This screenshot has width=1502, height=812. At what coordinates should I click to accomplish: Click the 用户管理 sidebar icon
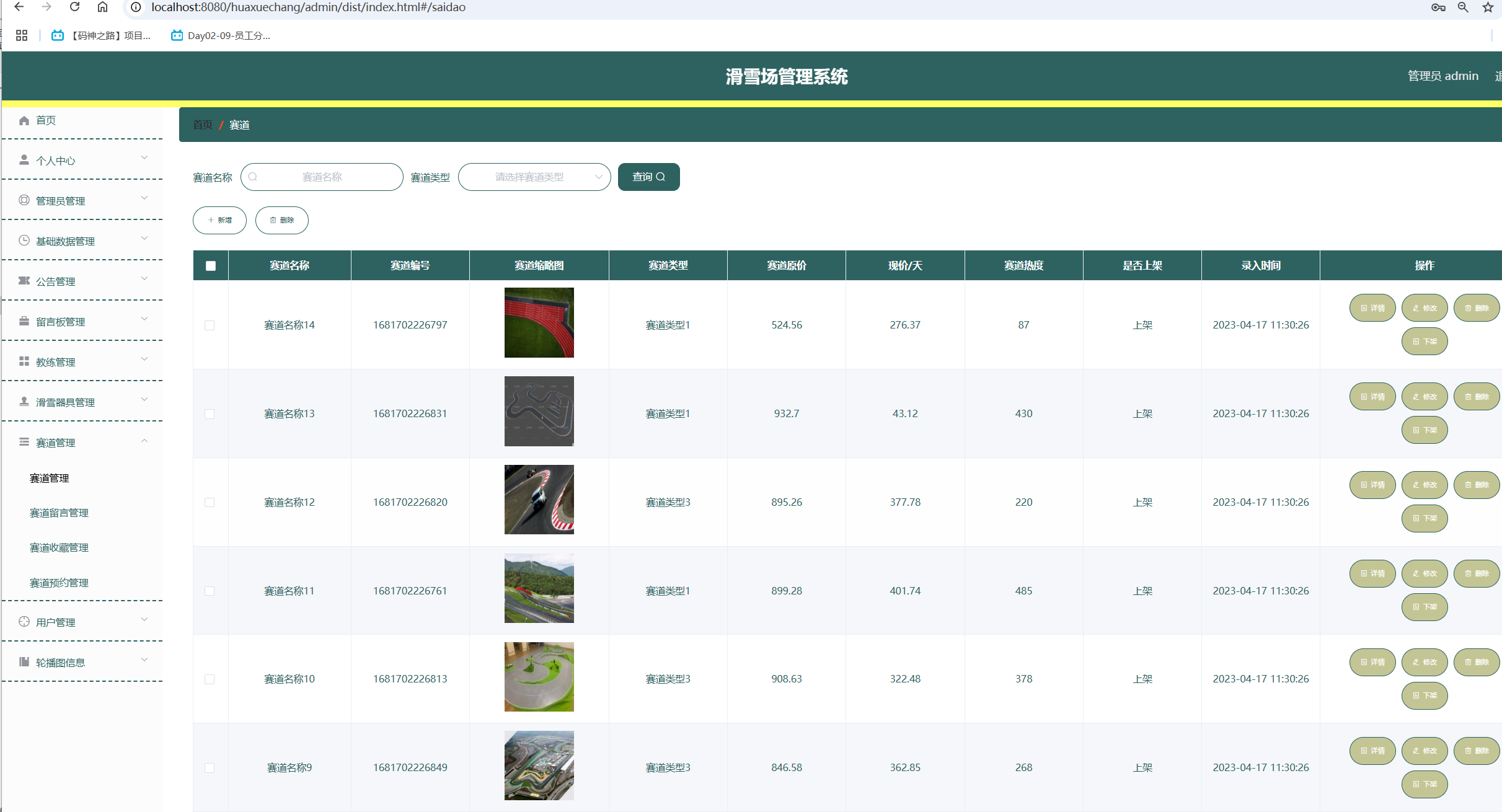24,622
